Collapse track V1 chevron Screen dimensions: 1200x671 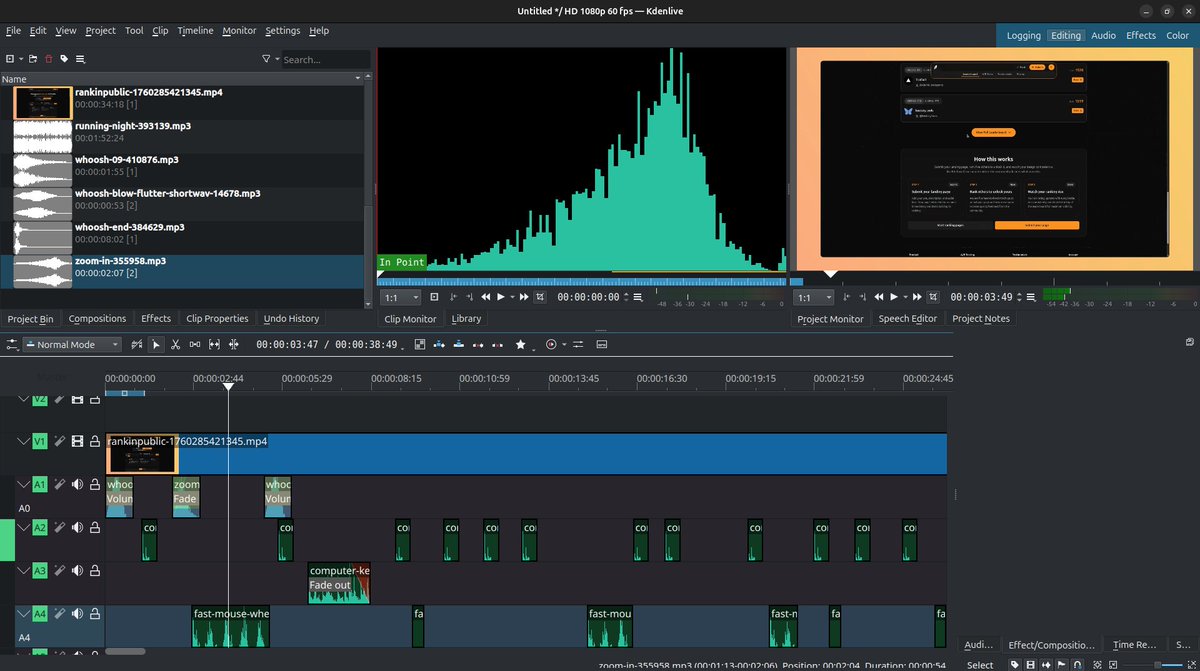24,441
